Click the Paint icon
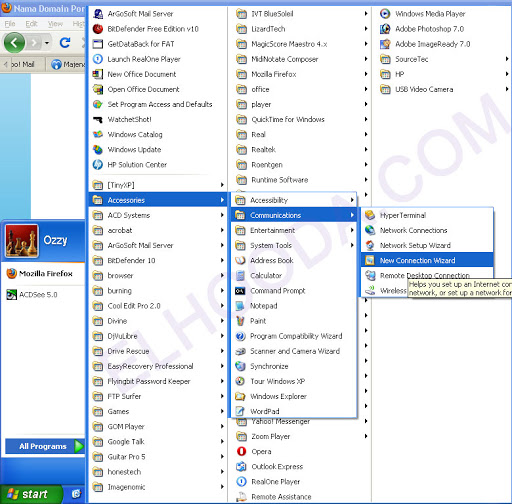512x504 pixels. pyautogui.click(x=240, y=321)
